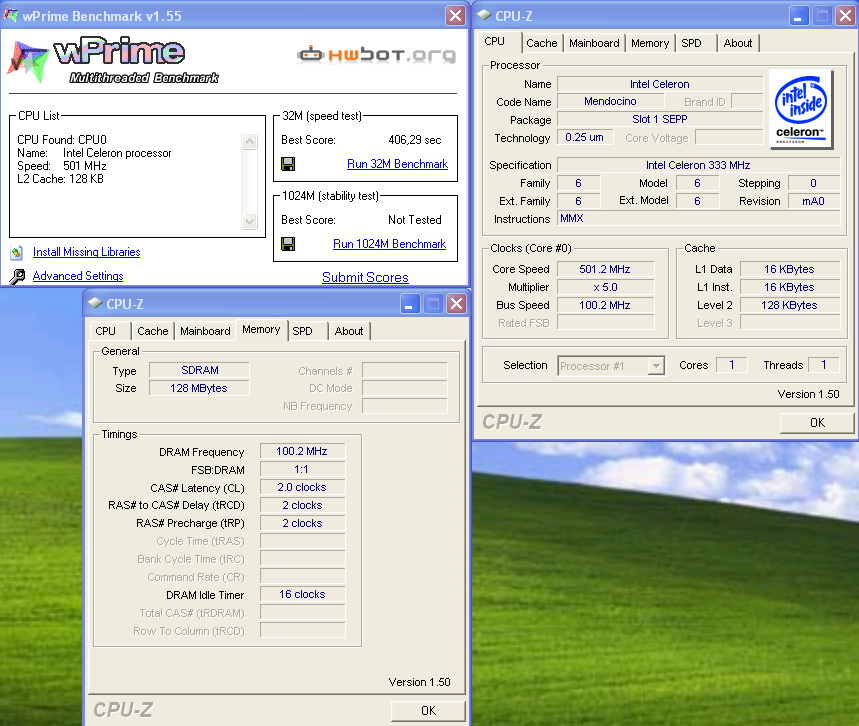Screen dimensions: 859x726
Task: Click the CPU-Z memory window title icon
Action: [95, 303]
